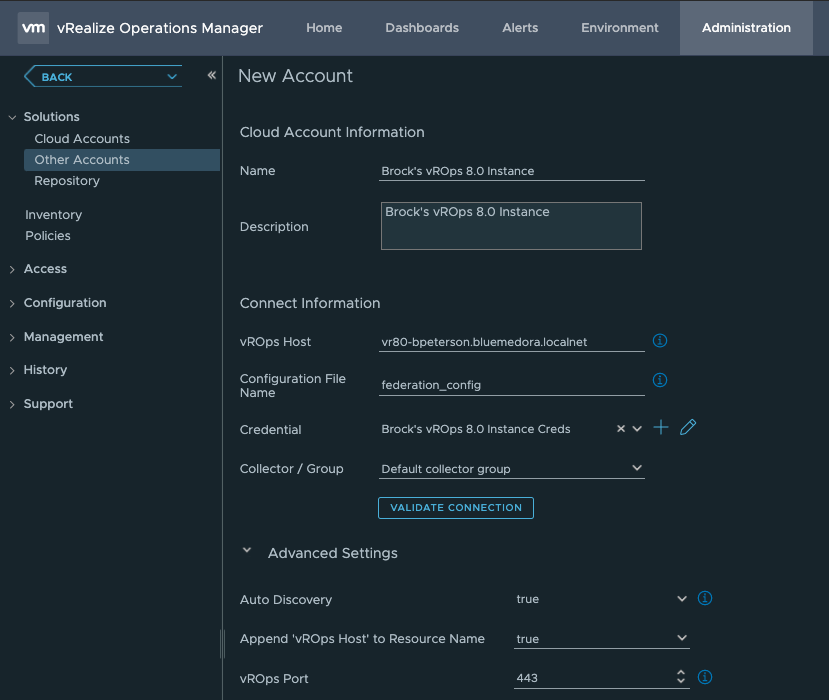Add new credential with plus icon

point(661,427)
